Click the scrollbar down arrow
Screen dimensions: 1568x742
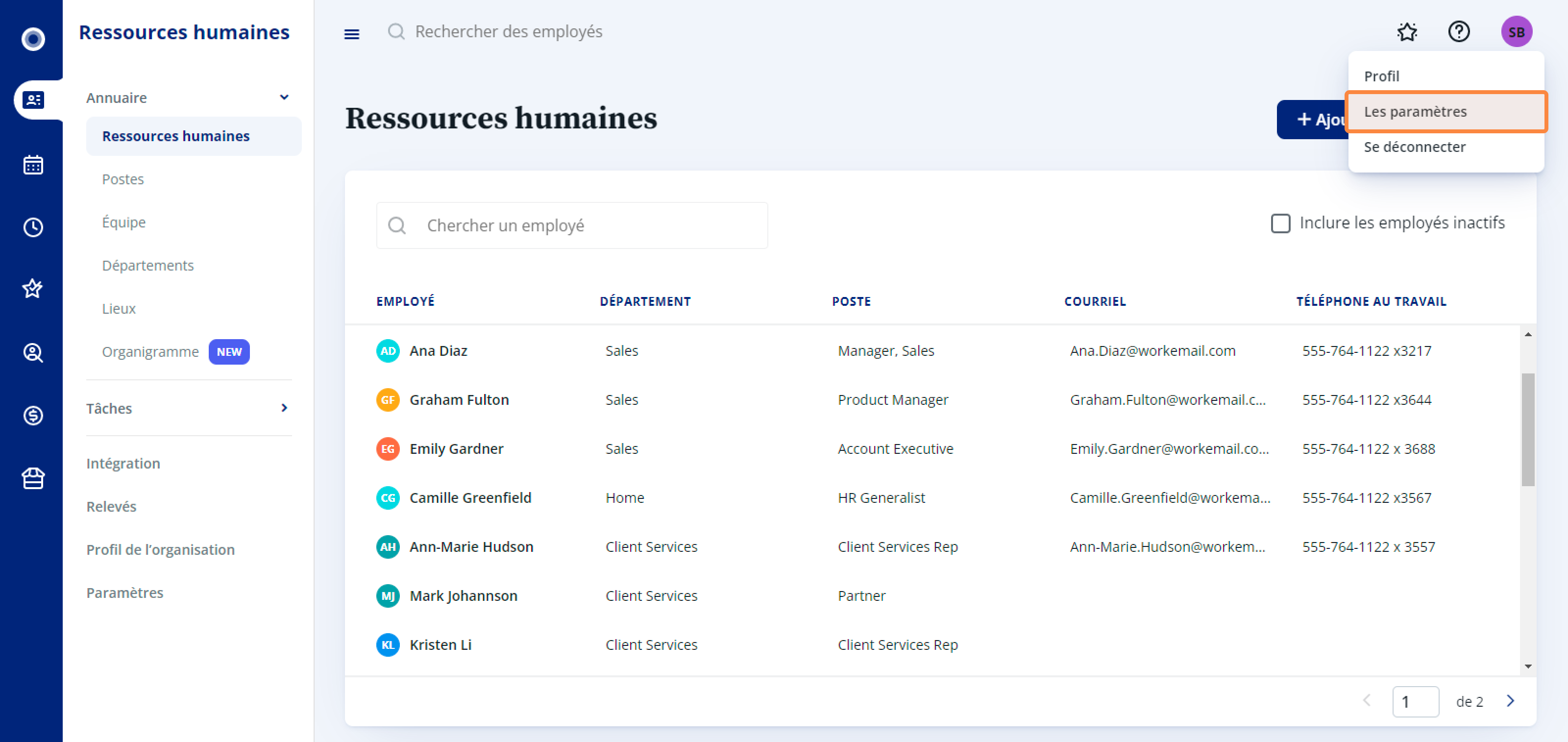pyautogui.click(x=1527, y=667)
